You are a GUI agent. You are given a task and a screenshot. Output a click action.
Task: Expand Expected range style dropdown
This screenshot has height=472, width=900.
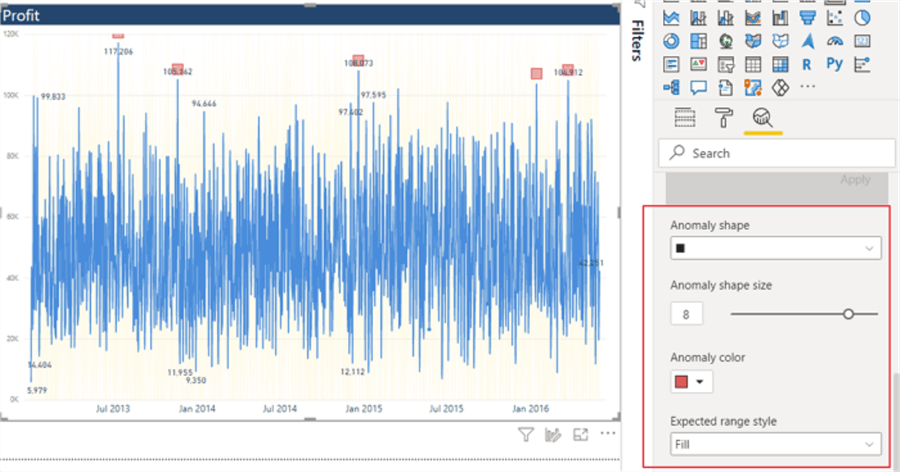[x=775, y=444]
